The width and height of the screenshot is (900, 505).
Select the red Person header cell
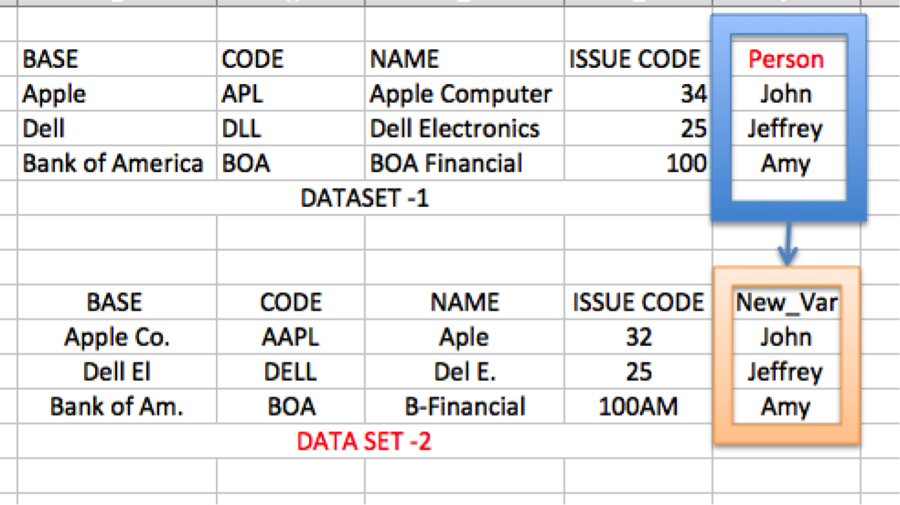(x=785, y=59)
